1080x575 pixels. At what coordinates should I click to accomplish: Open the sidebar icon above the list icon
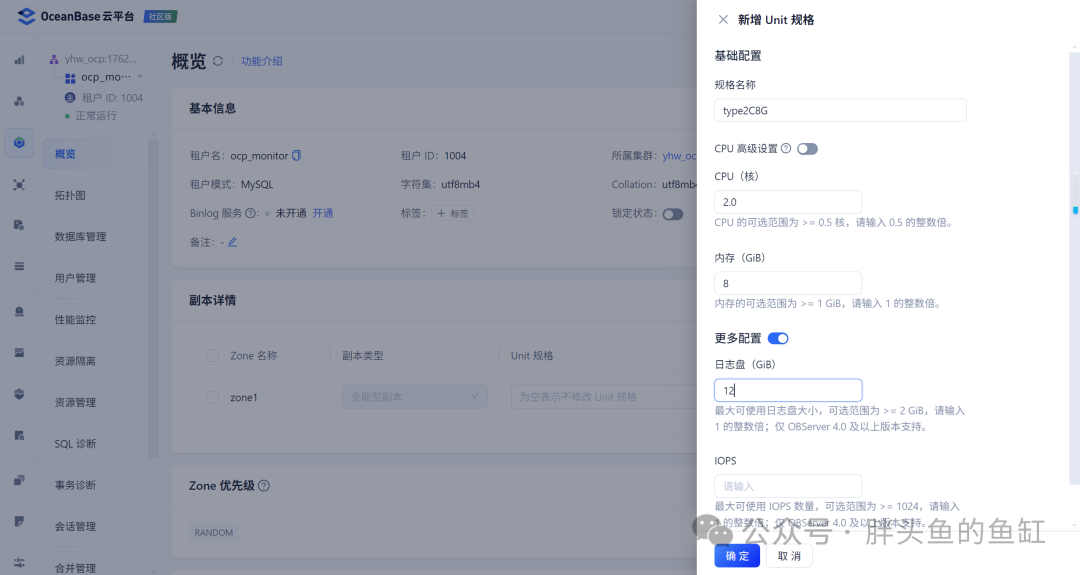tap(19, 225)
